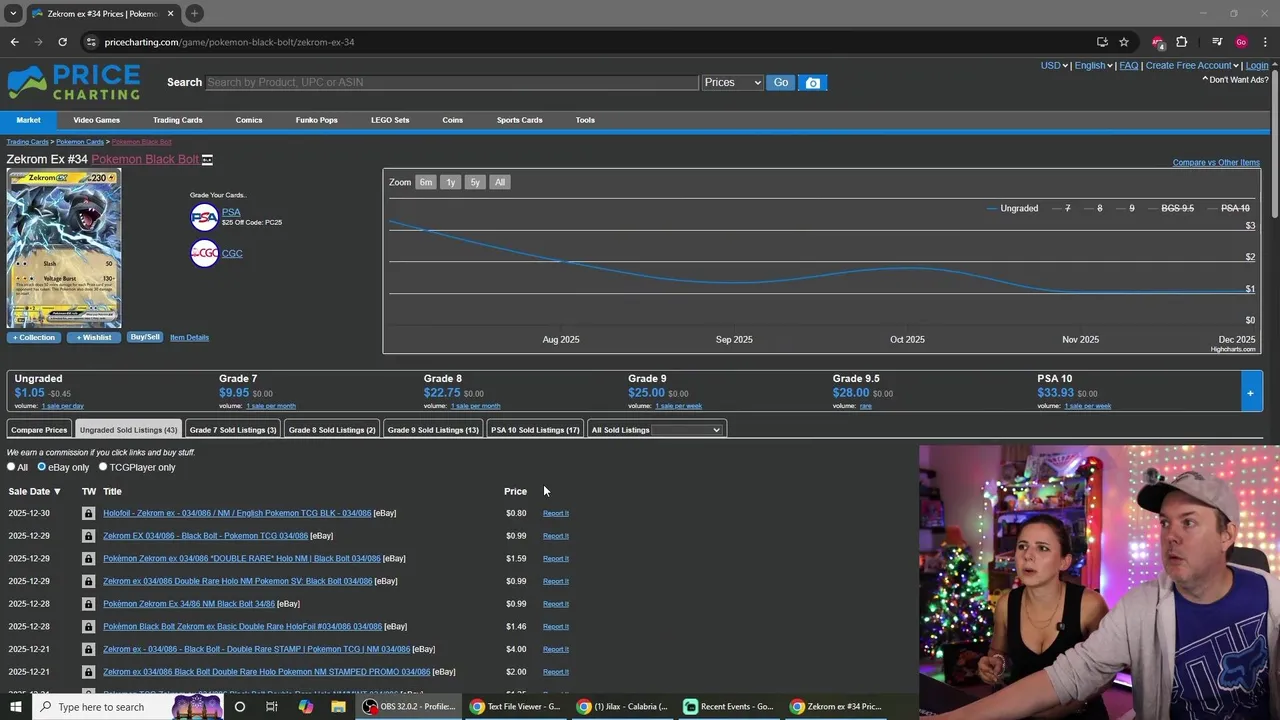
Task: Set chart zoom to 1y
Action: [x=450, y=182]
